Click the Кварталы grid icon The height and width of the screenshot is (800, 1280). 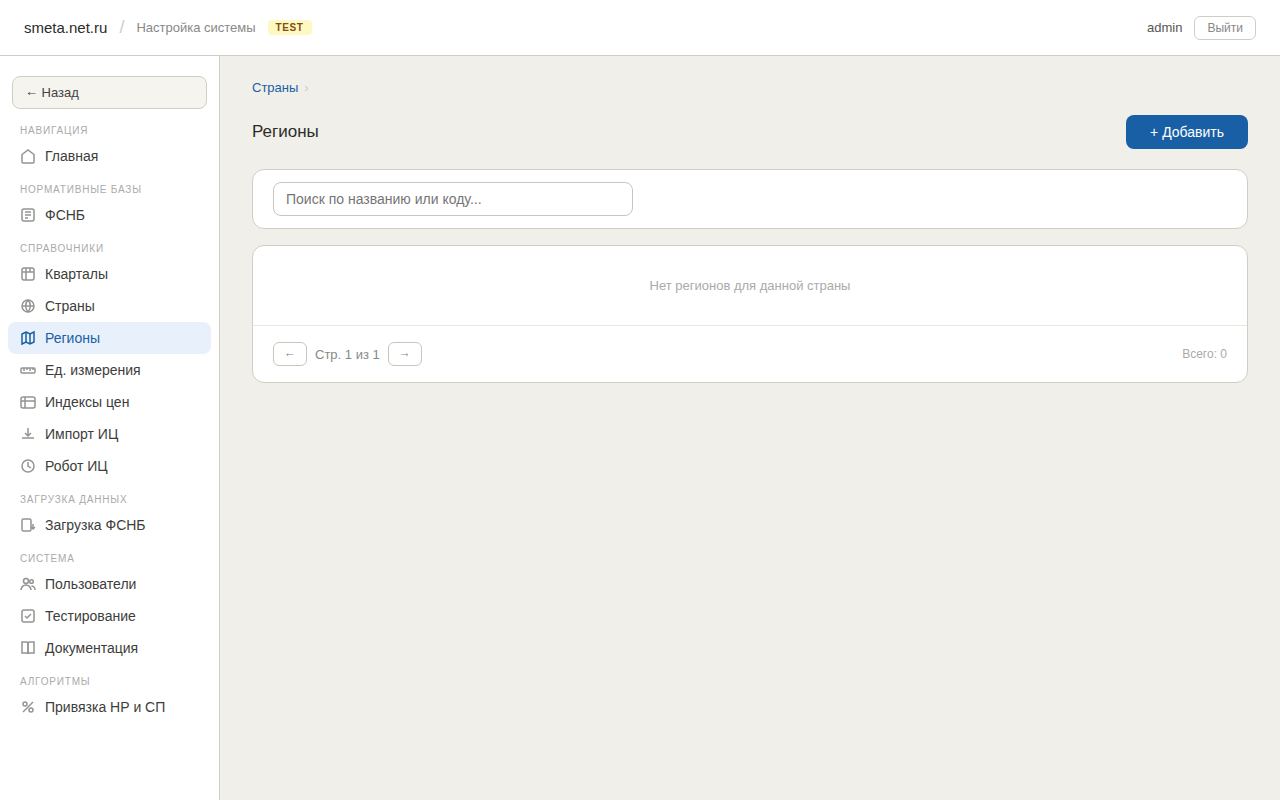(28, 274)
